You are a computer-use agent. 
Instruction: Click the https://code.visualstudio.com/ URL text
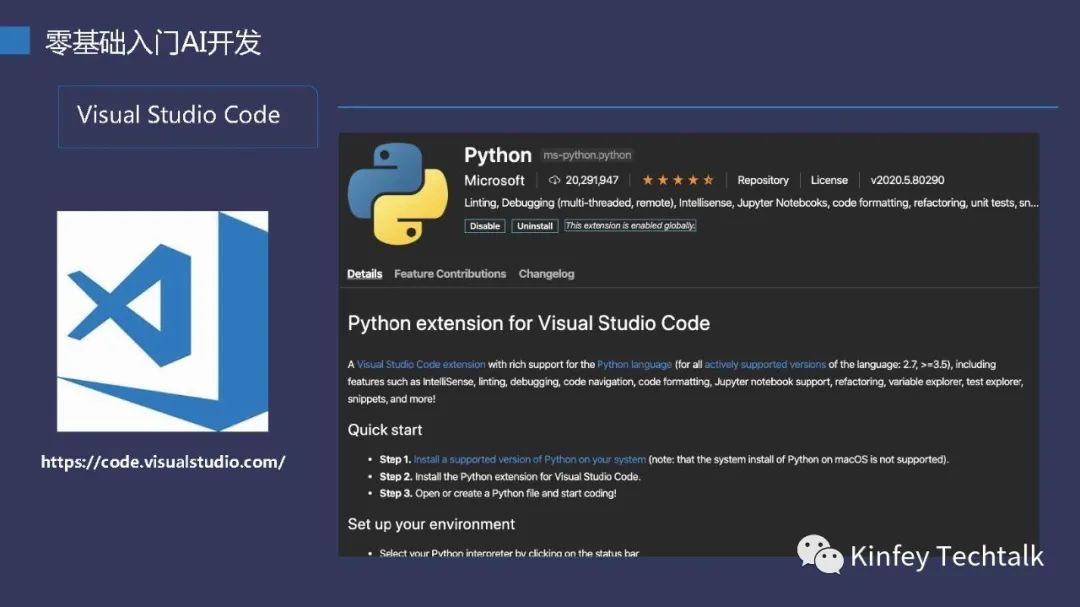click(x=163, y=462)
